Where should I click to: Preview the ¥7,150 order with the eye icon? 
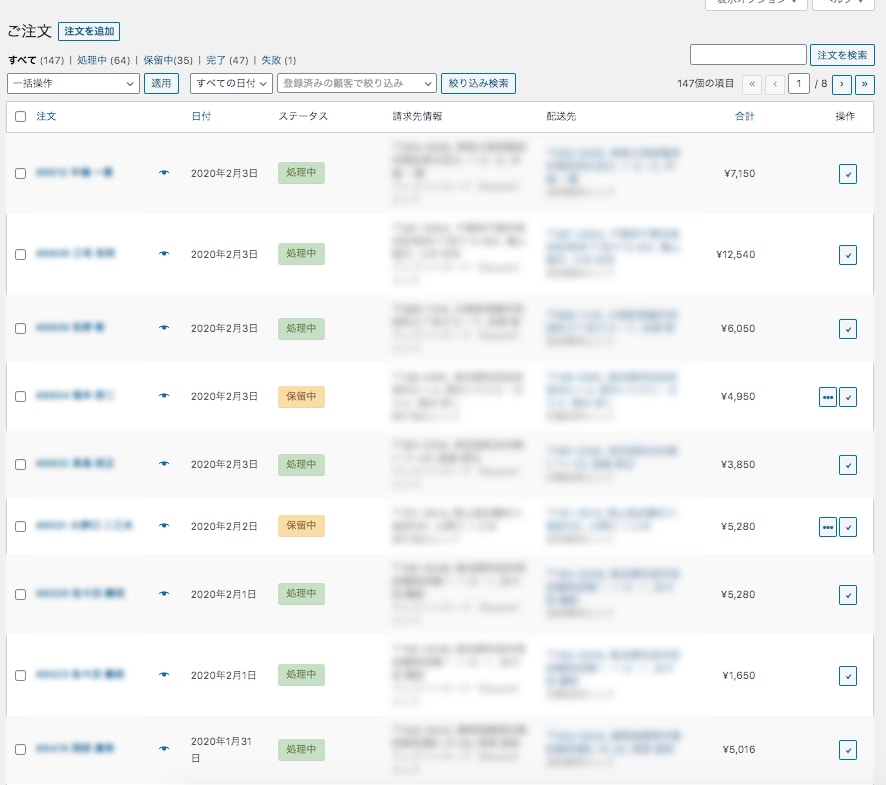click(164, 172)
